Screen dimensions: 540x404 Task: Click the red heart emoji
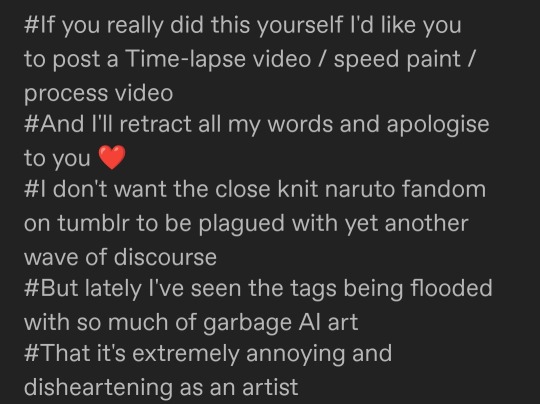click(x=112, y=157)
